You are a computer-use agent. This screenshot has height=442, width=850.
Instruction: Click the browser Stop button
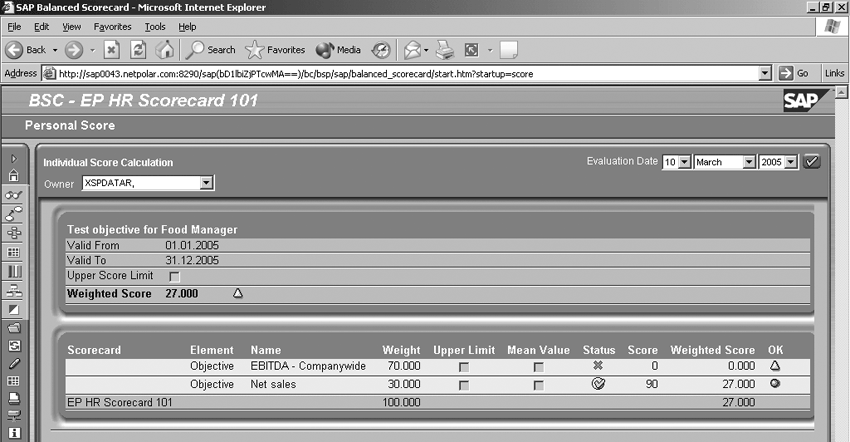[112, 50]
